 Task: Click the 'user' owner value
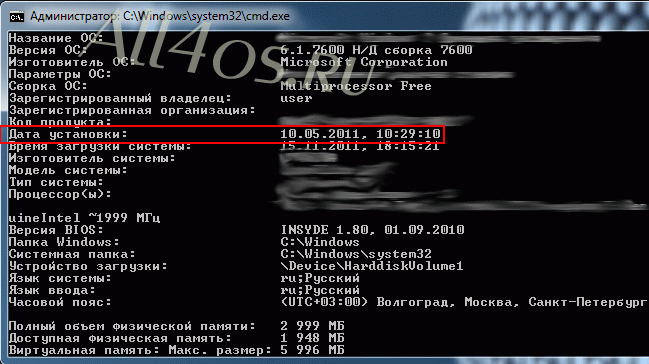point(296,98)
